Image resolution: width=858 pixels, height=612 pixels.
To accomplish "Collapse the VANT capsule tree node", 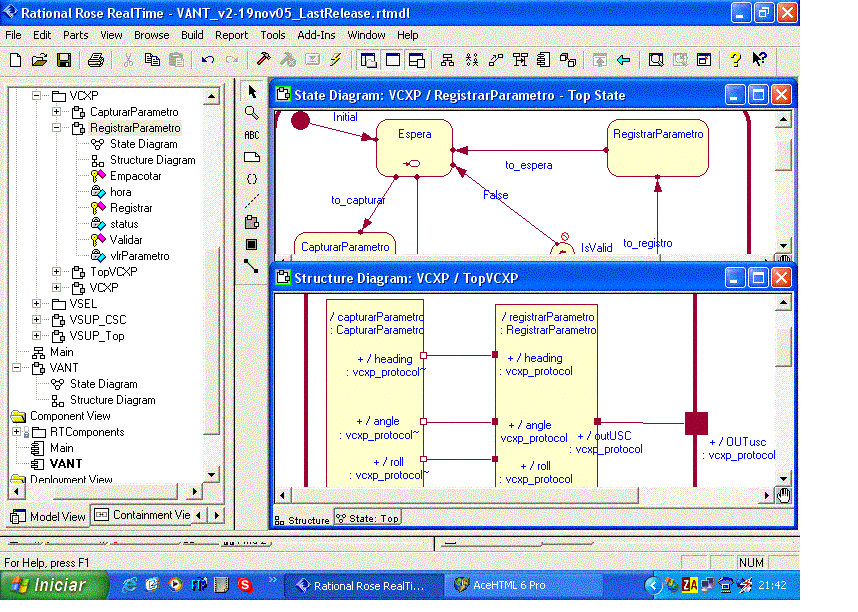I will 16,367.
